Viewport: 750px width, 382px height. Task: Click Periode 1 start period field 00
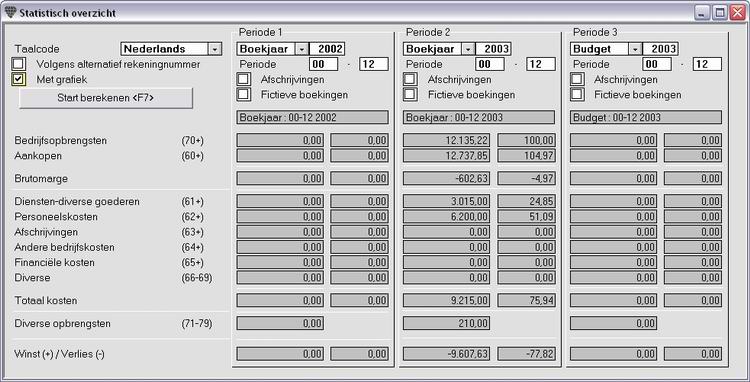pos(323,64)
